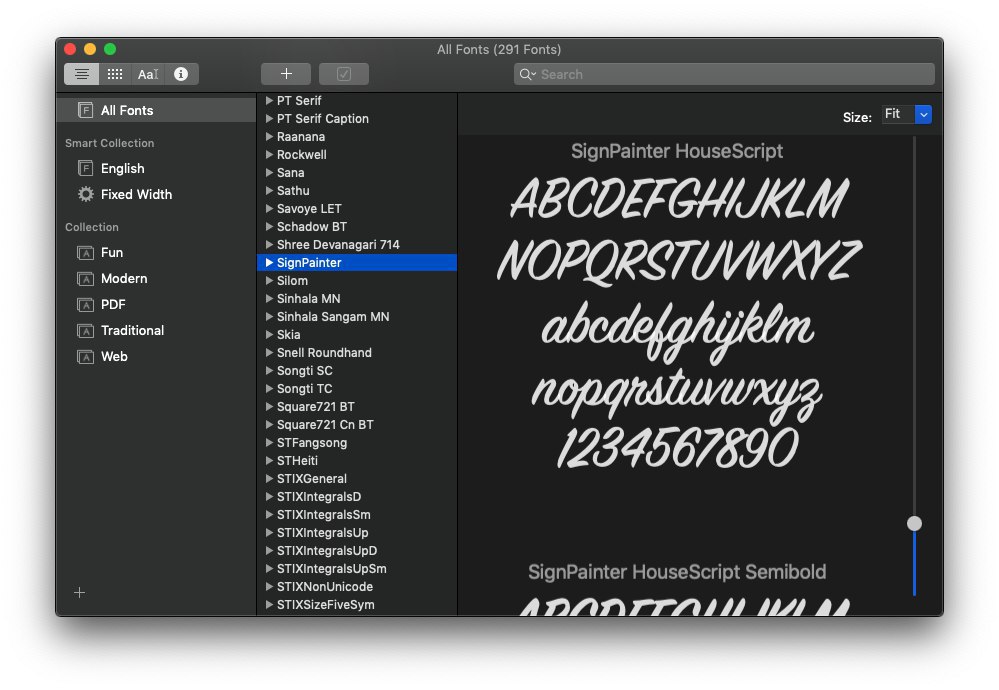Viewport: 999px width, 690px height.
Task: Expand the Silom family
Action: (x=270, y=280)
